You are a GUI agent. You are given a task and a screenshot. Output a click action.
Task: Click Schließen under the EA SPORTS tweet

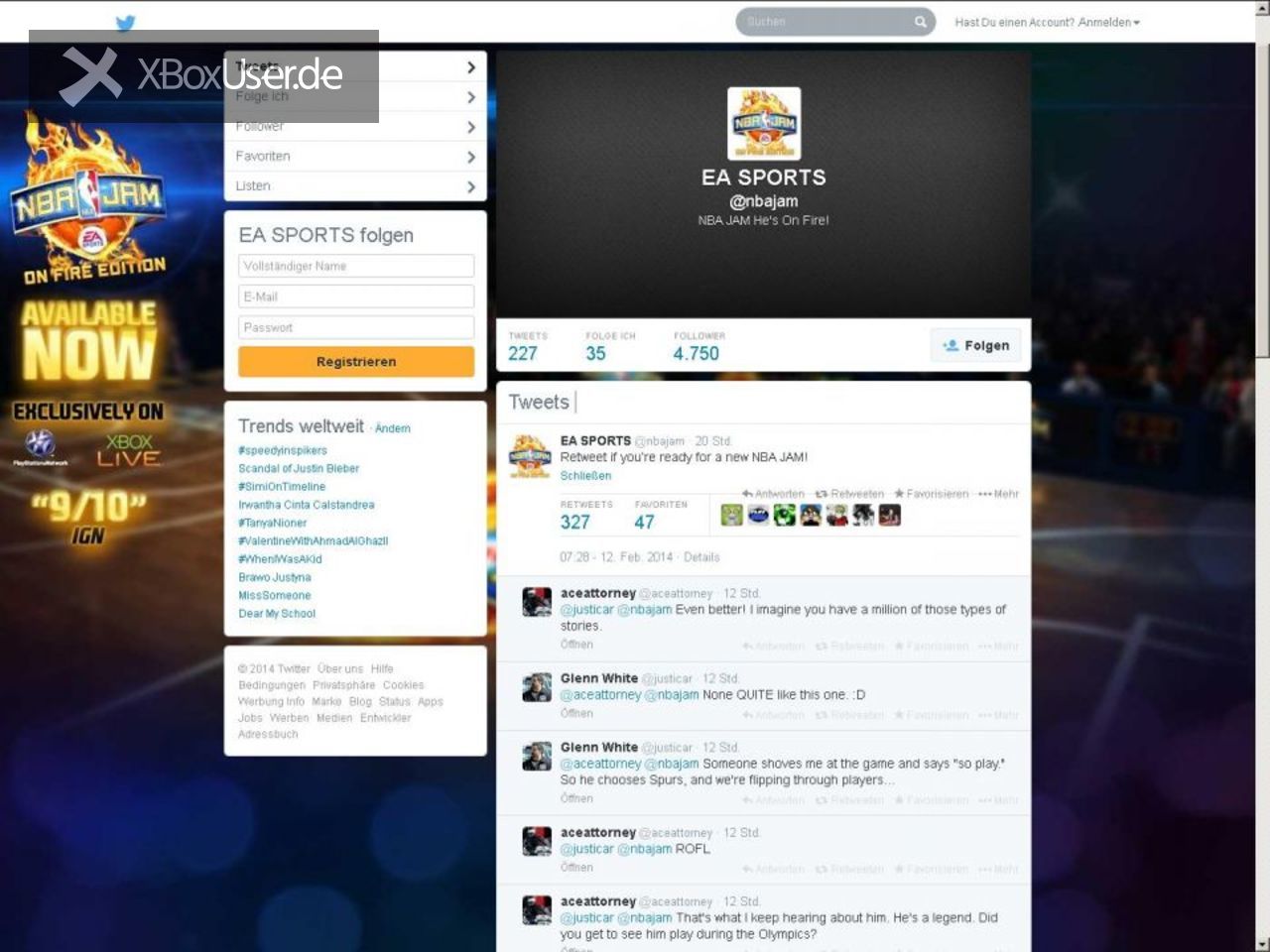[585, 476]
